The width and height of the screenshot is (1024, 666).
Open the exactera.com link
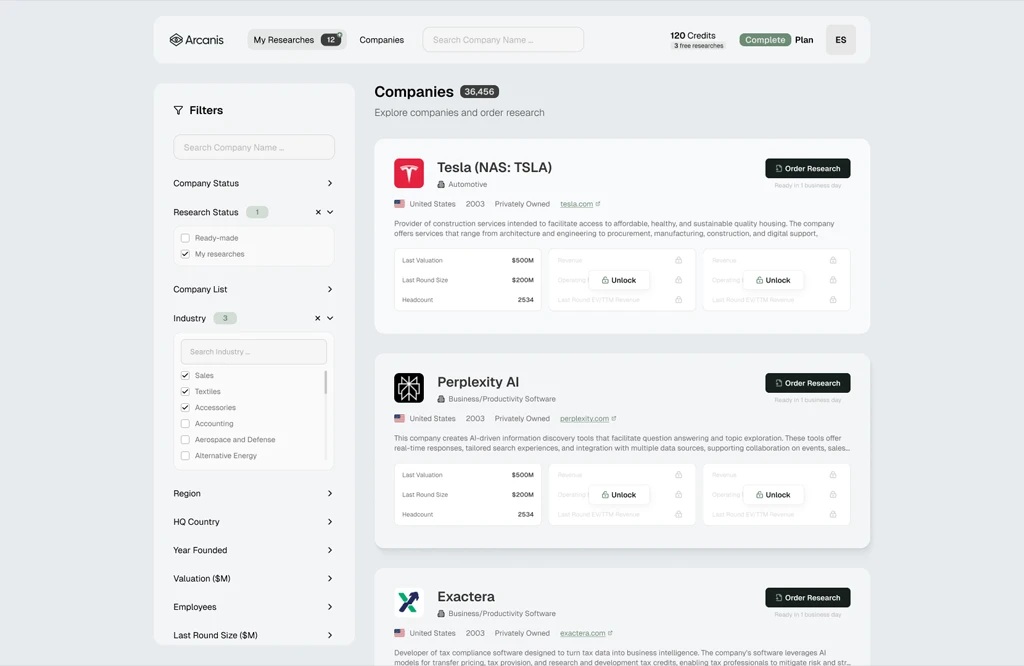pos(583,633)
